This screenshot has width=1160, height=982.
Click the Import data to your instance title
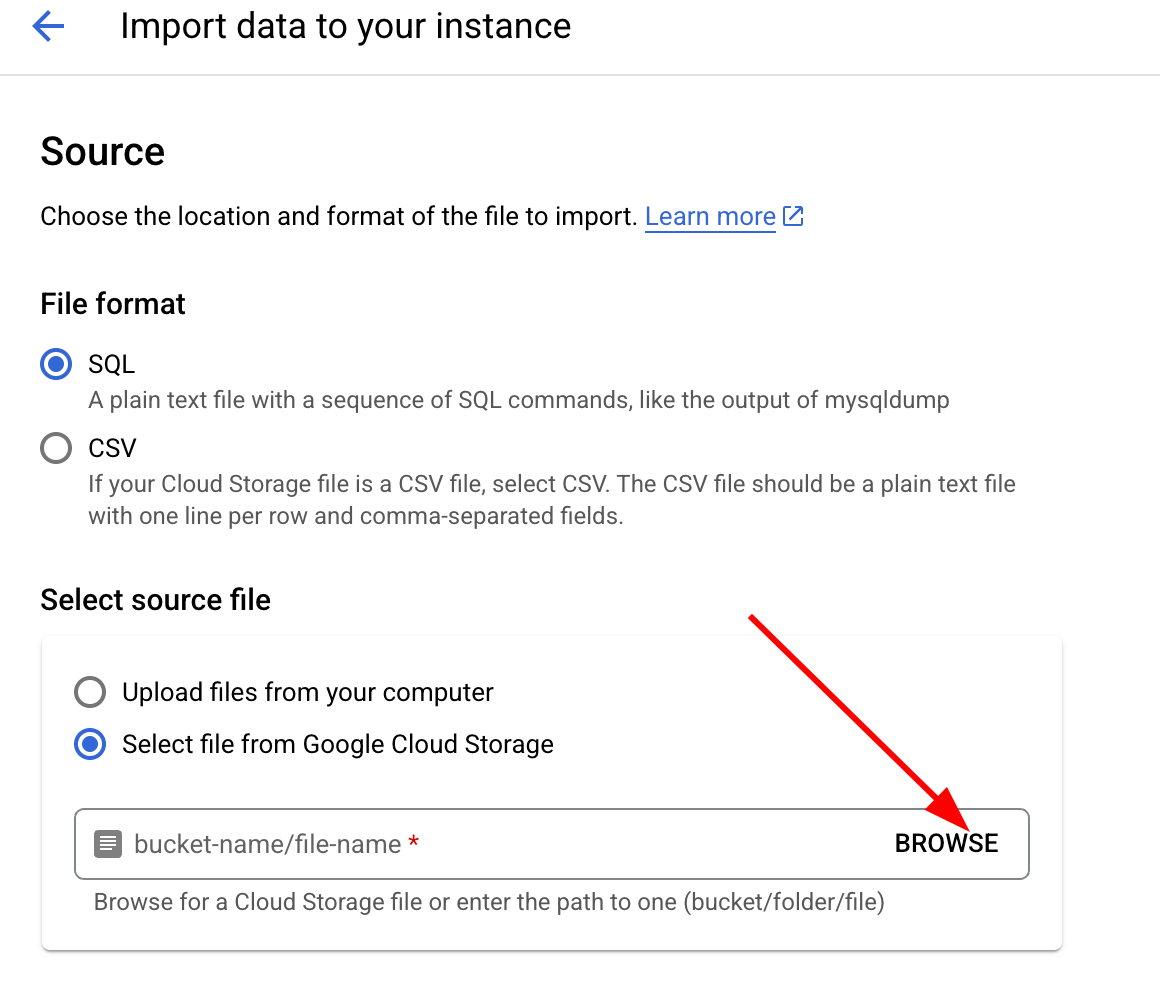click(345, 26)
